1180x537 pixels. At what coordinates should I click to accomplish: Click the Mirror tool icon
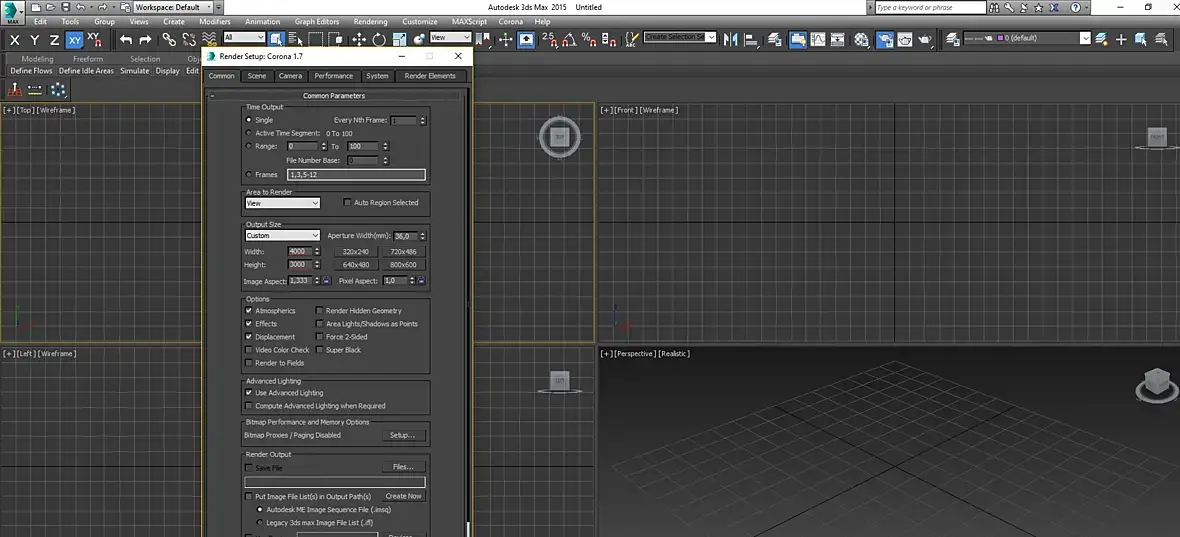click(x=729, y=40)
